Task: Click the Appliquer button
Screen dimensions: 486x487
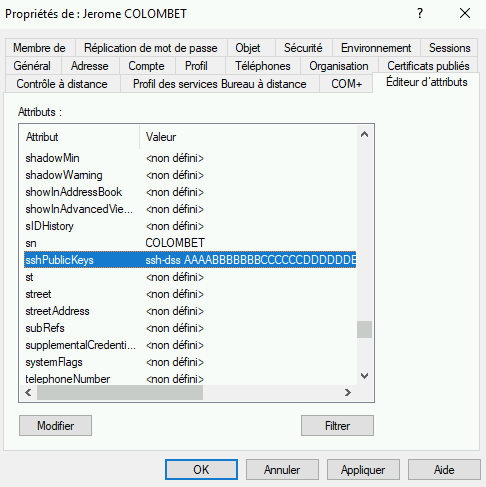Action: (x=363, y=470)
